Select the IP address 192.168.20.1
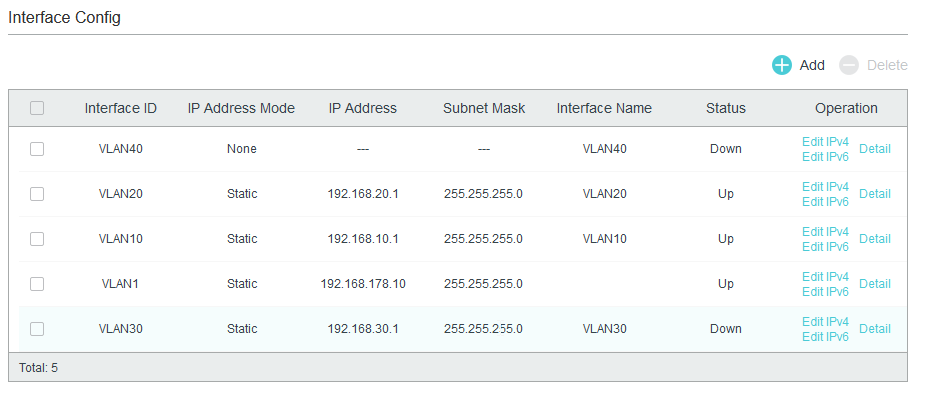The image size is (936, 398). [x=362, y=194]
